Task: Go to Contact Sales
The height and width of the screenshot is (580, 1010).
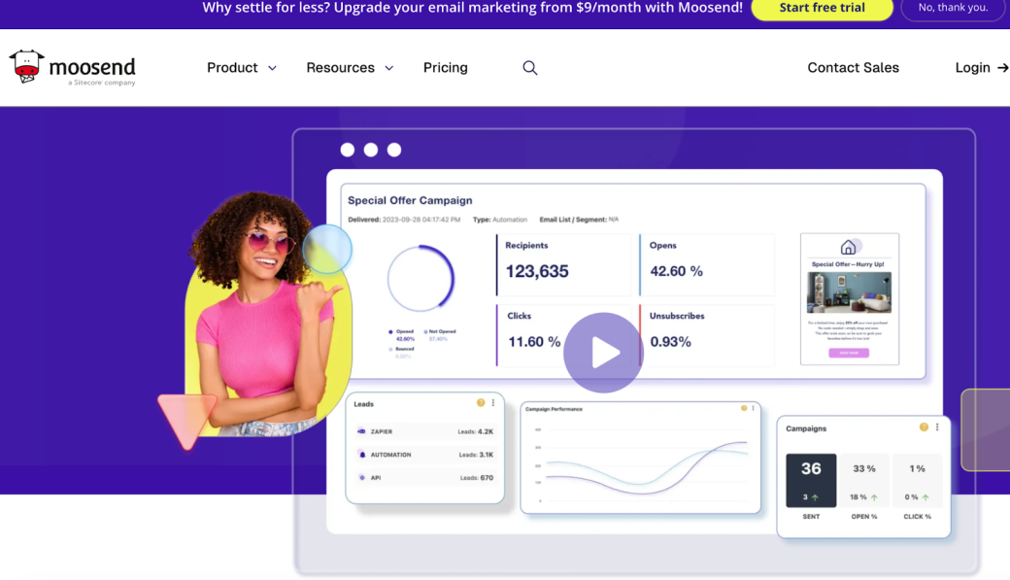Action: [853, 68]
